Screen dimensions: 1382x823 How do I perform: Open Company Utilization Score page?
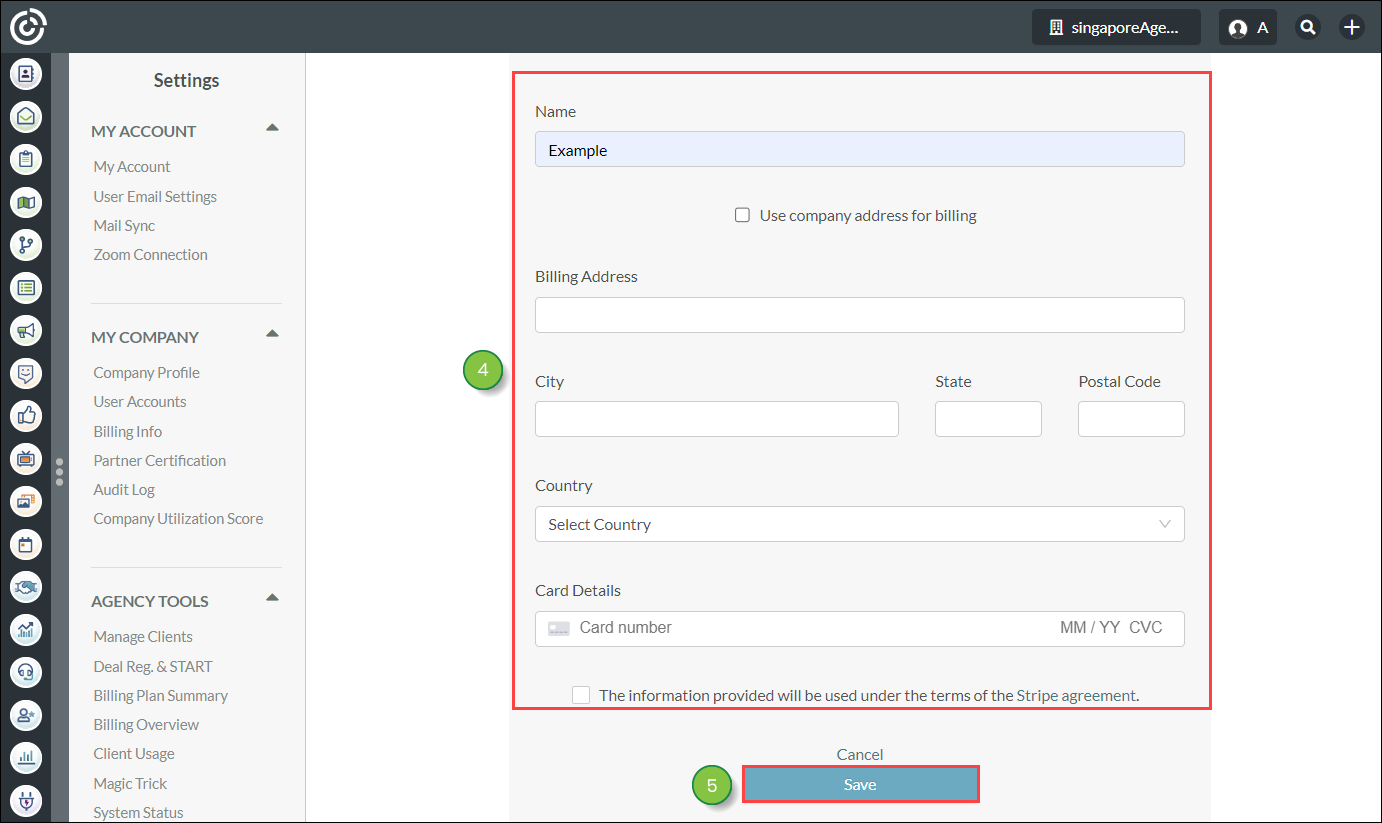179,519
